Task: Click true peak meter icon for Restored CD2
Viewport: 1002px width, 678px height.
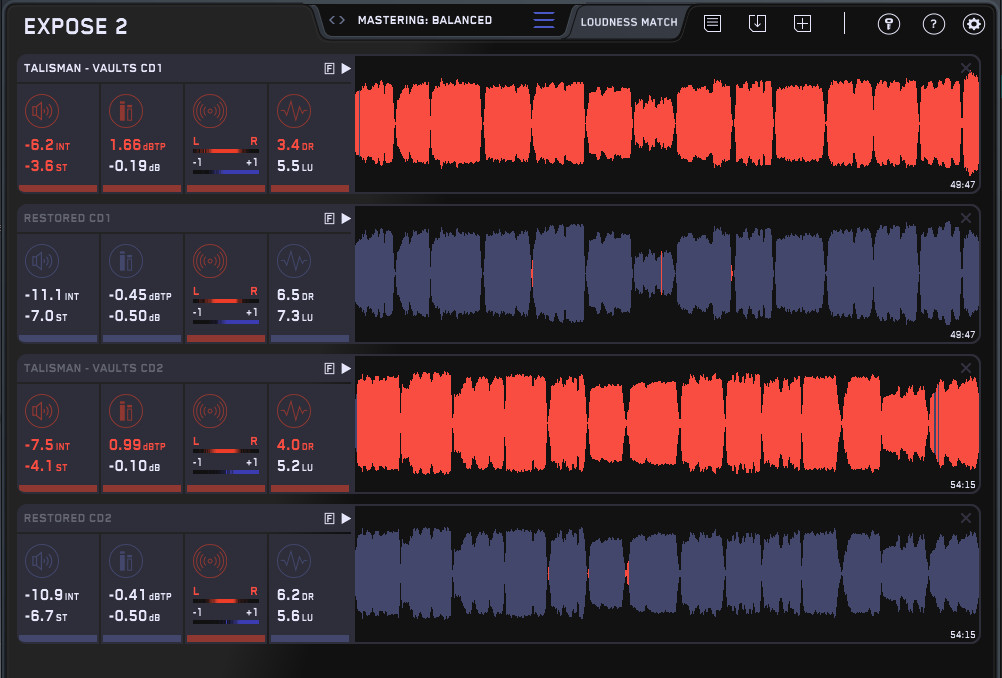Action: (126, 560)
